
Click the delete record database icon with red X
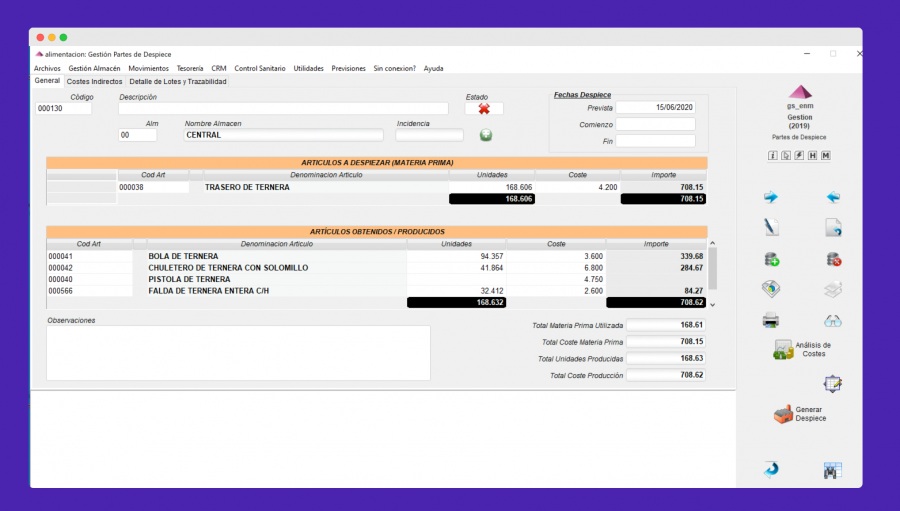(833, 260)
